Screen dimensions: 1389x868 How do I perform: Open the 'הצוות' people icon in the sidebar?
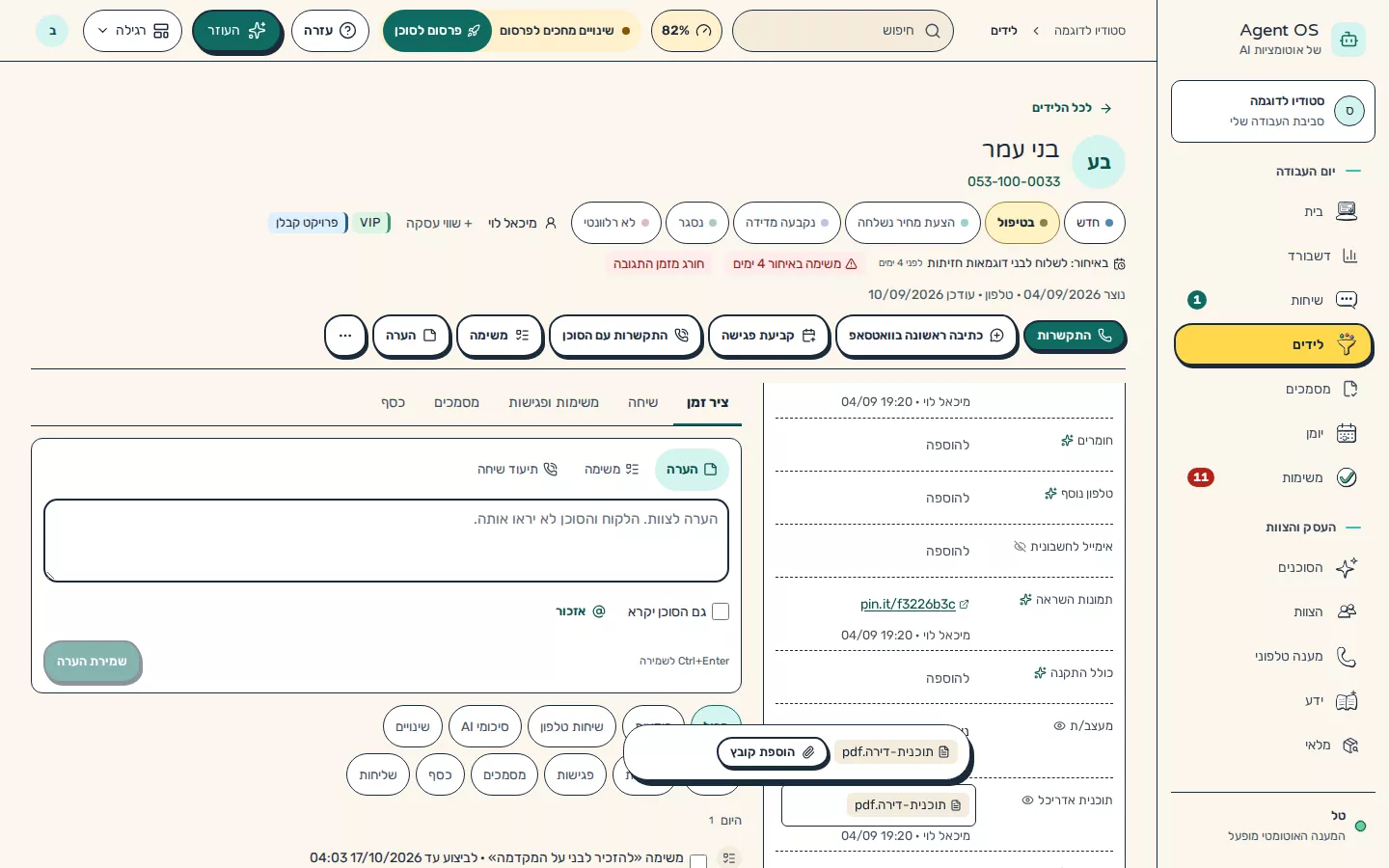[x=1347, y=611]
